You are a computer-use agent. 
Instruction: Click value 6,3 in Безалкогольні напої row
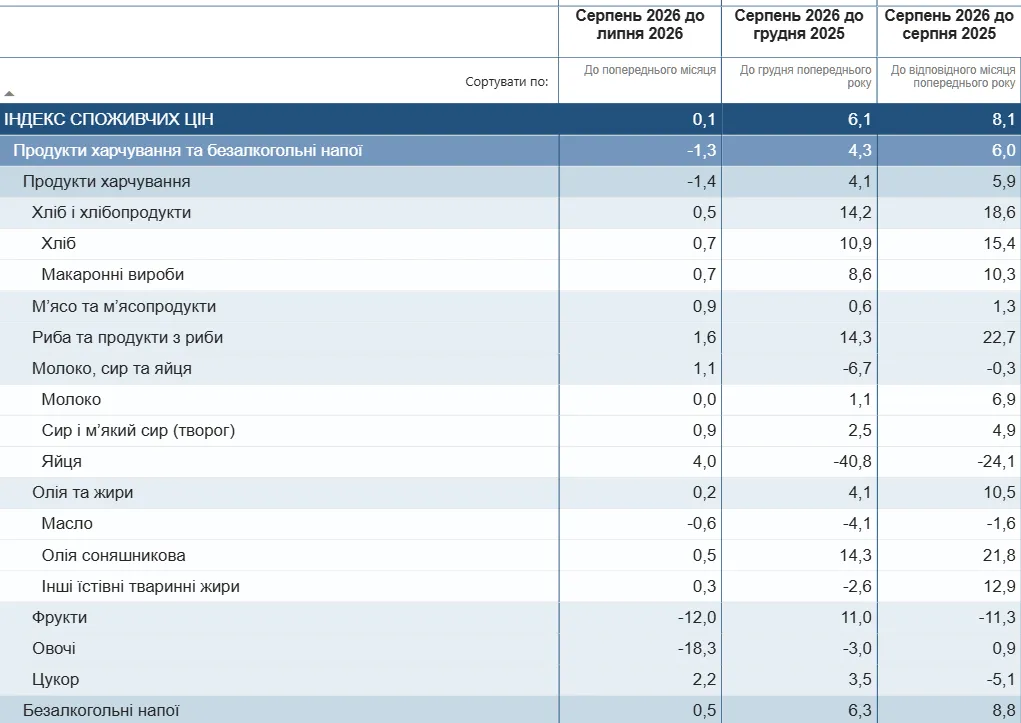pyautogui.click(x=860, y=711)
